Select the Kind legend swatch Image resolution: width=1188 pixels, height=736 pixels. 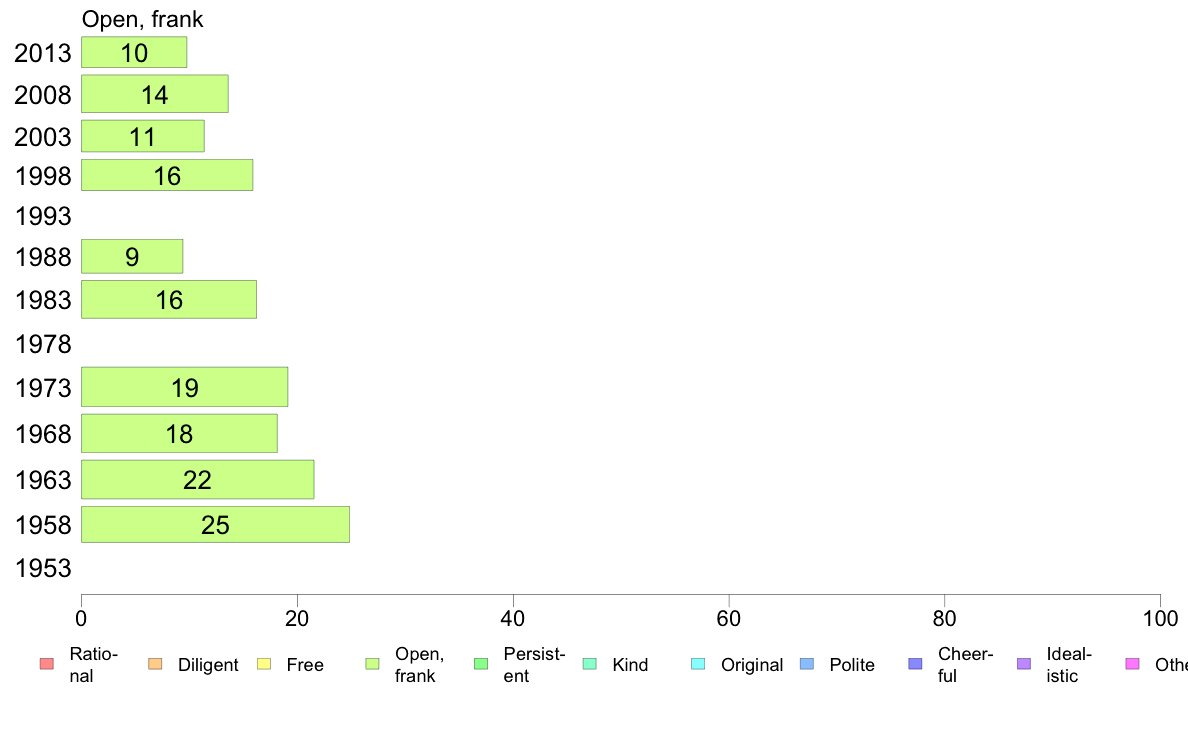tap(589, 664)
